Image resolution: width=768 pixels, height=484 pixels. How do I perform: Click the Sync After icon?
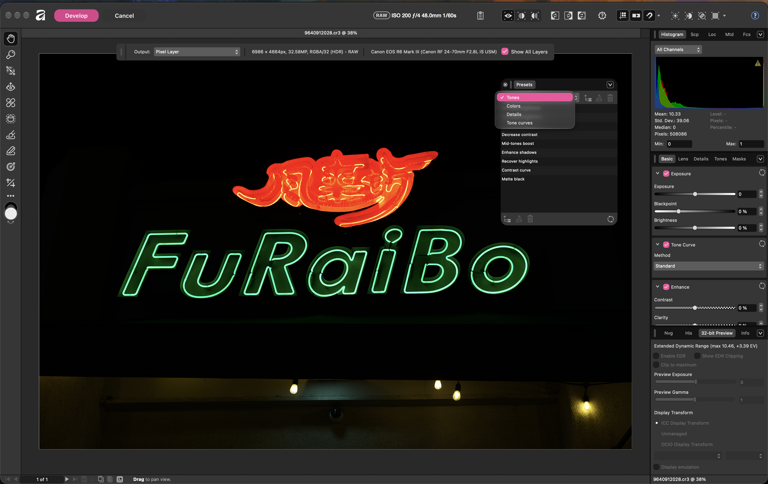[x=568, y=16]
